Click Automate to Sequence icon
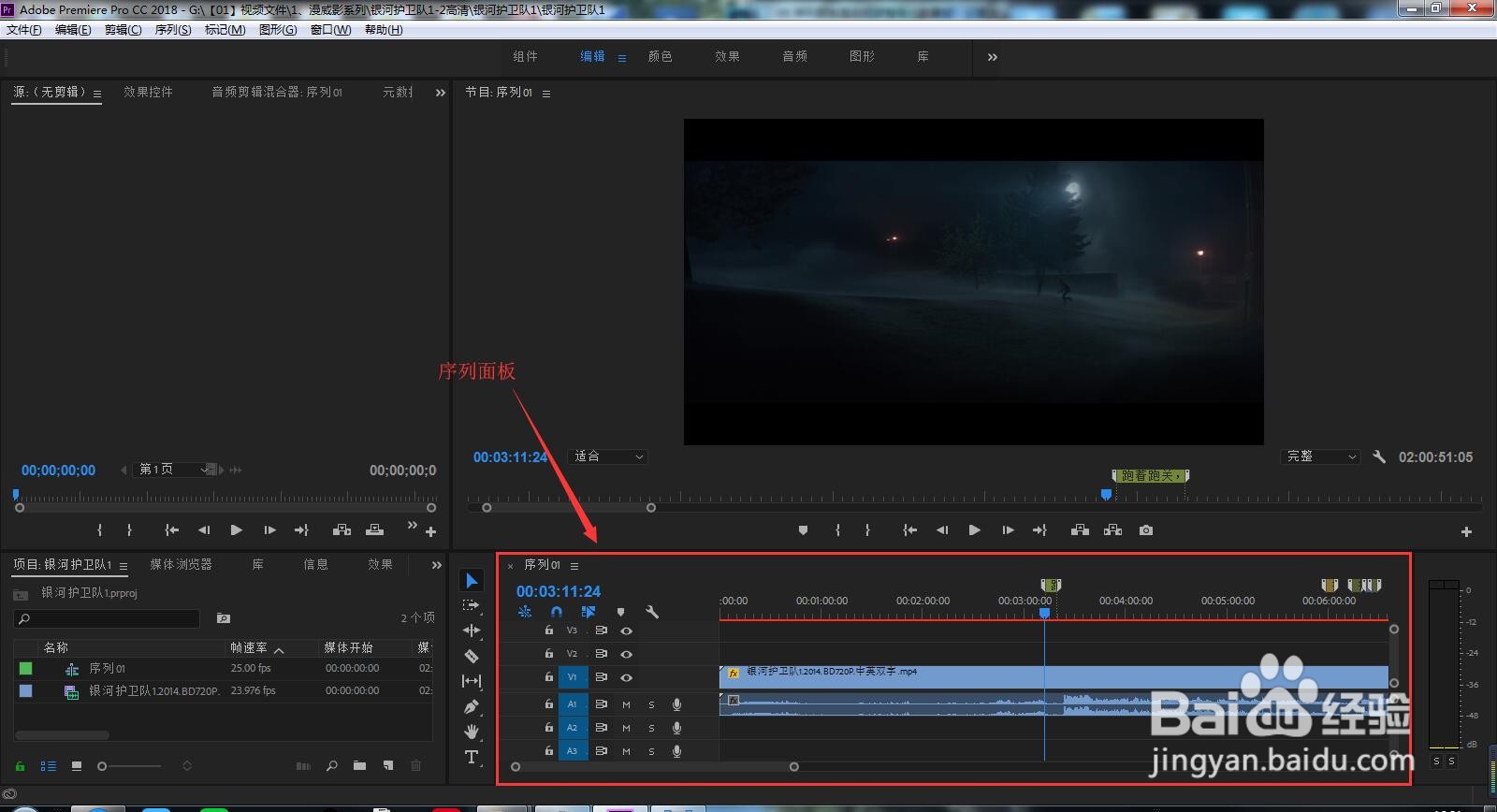The width and height of the screenshot is (1497, 812). [303, 765]
